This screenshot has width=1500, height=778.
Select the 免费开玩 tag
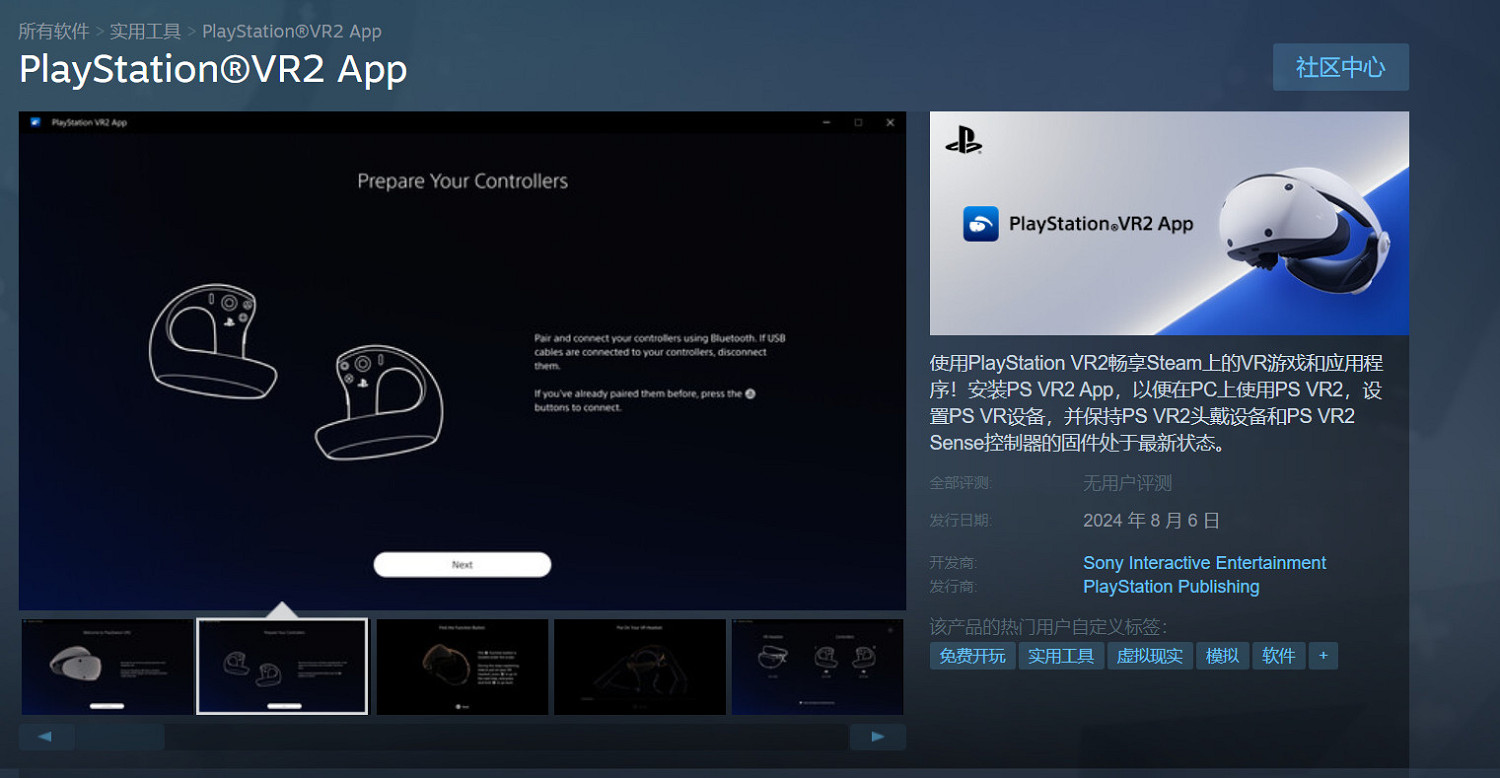pyautogui.click(x=971, y=655)
